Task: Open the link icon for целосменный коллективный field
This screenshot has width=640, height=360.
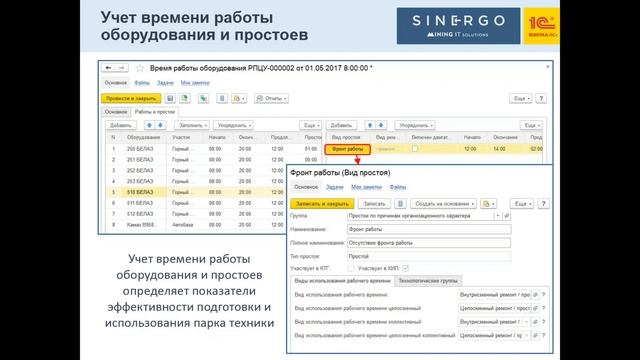Action: pos(535,336)
